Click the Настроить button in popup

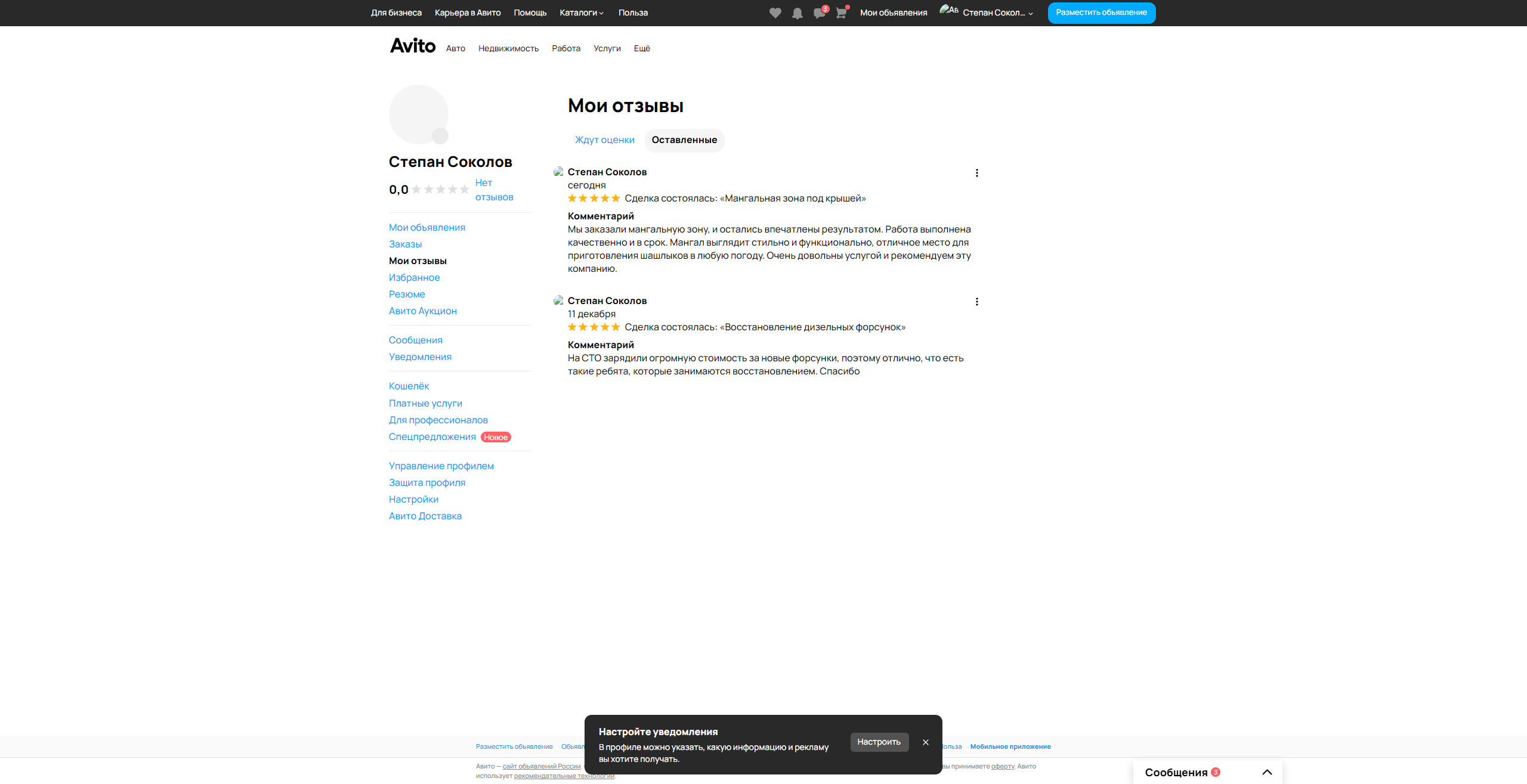coord(879,742)
